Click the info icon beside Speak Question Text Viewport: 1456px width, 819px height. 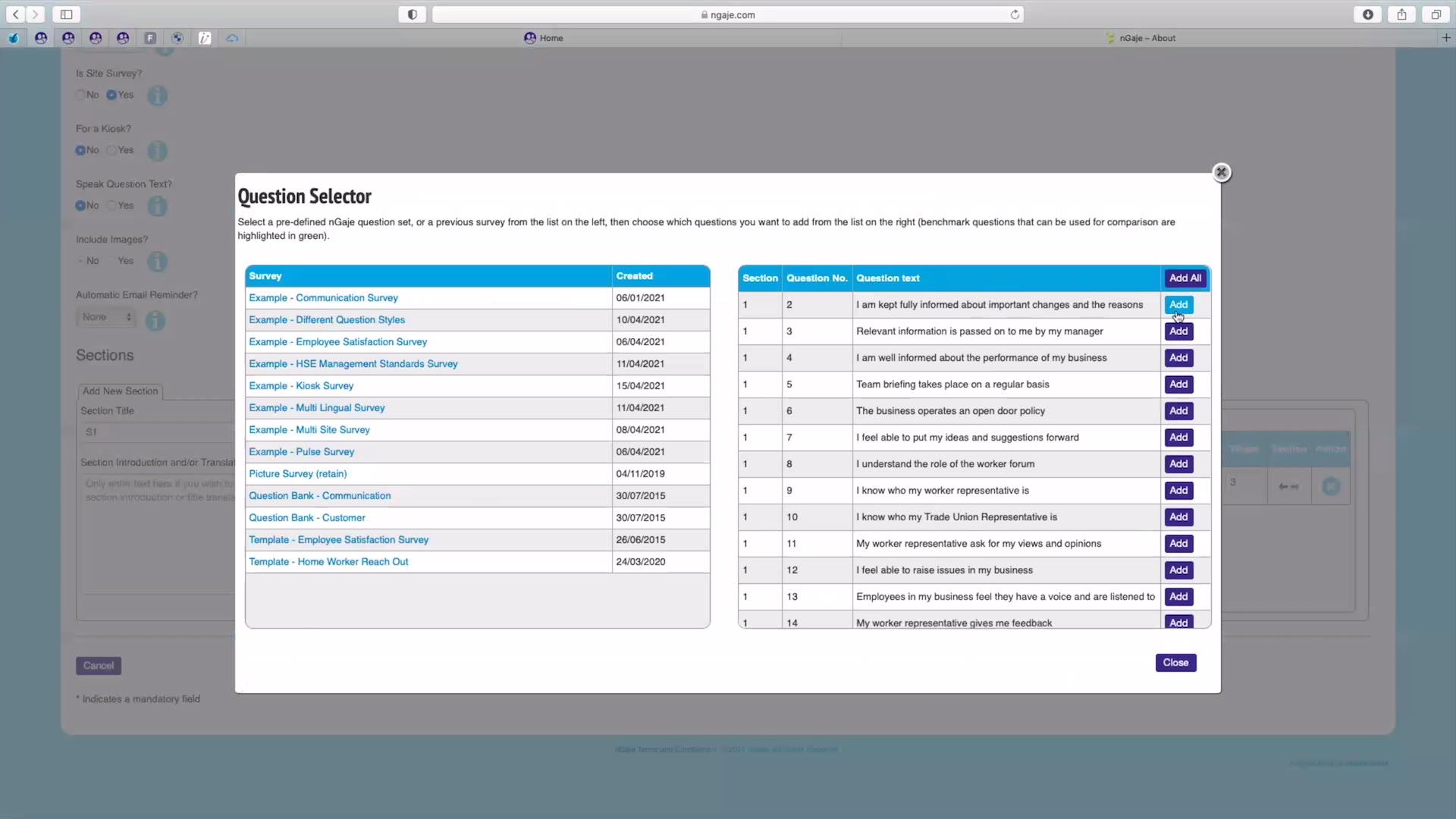157,206
